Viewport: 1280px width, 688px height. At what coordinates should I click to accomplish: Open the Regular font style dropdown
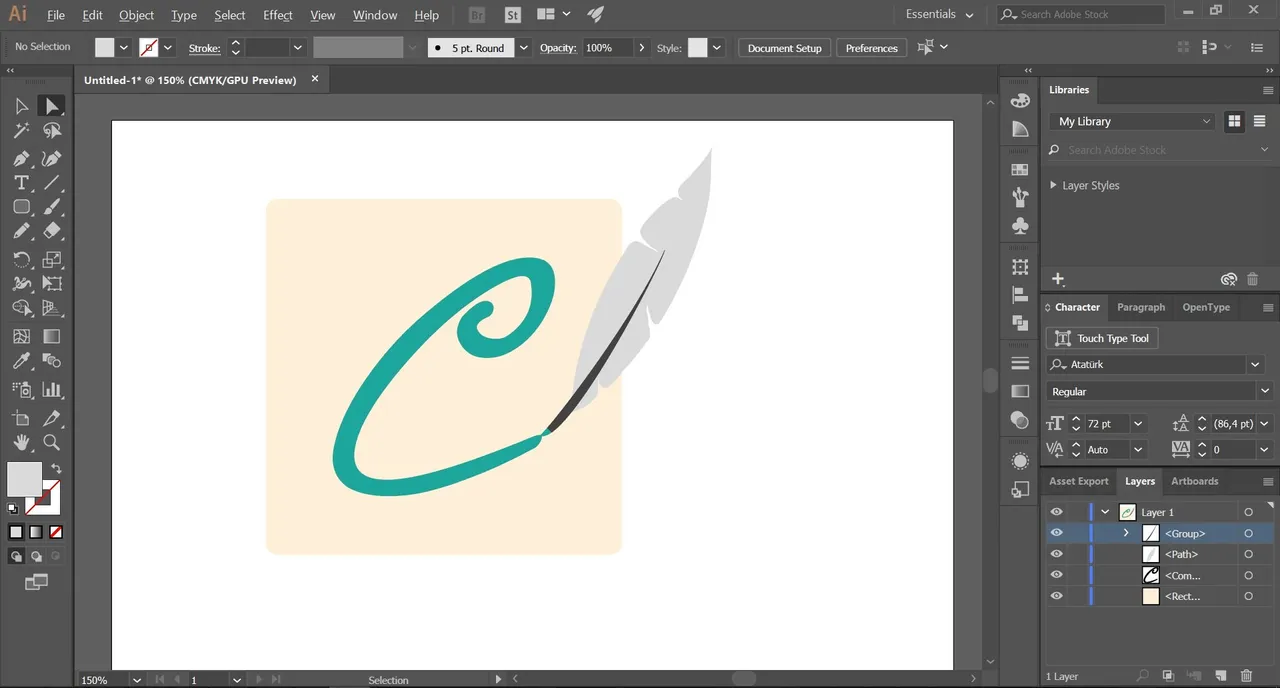1265,391
